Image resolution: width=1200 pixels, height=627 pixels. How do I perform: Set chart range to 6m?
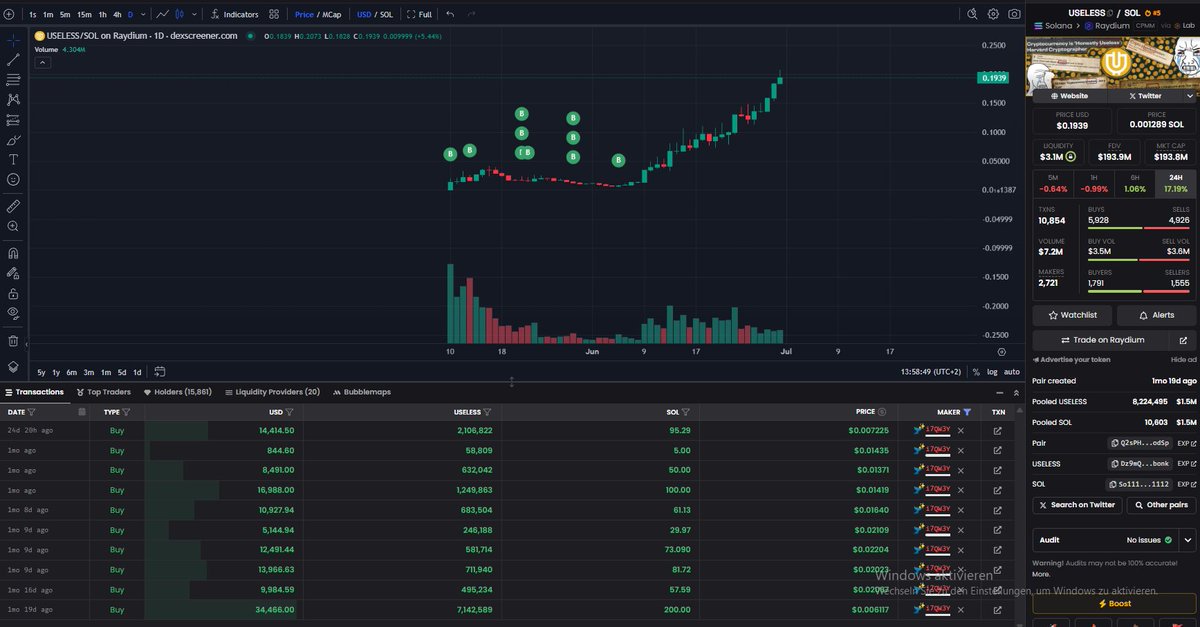72,371
